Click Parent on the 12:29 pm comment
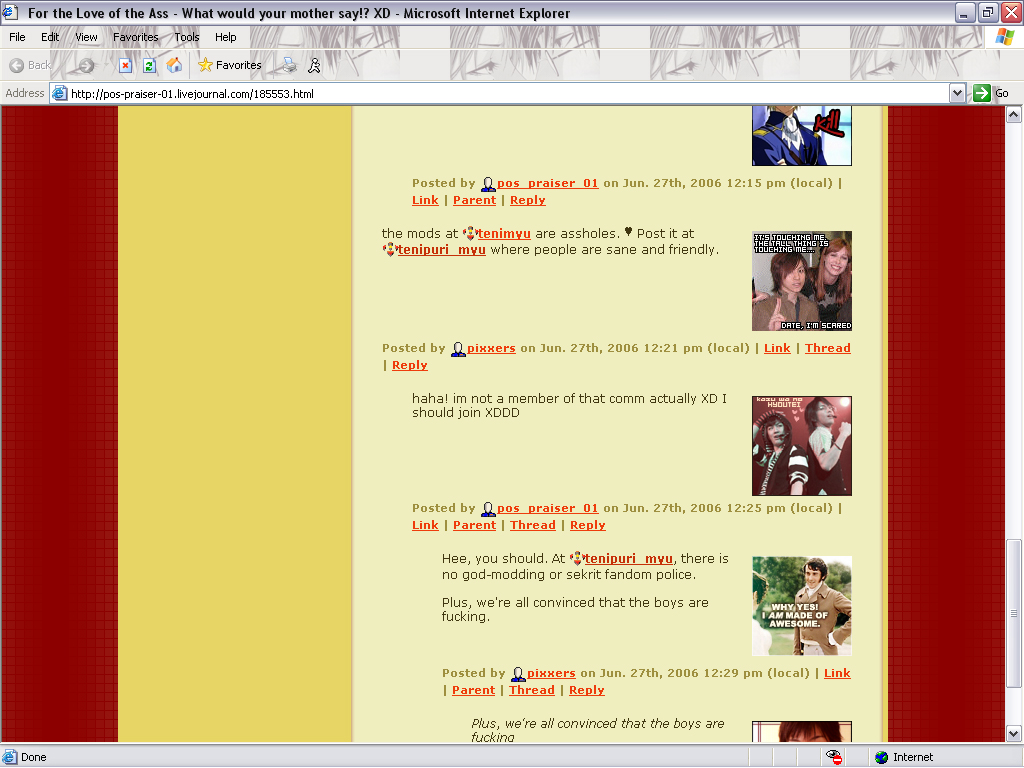This screenshot has height=768, width=1024. coord(473,690)
